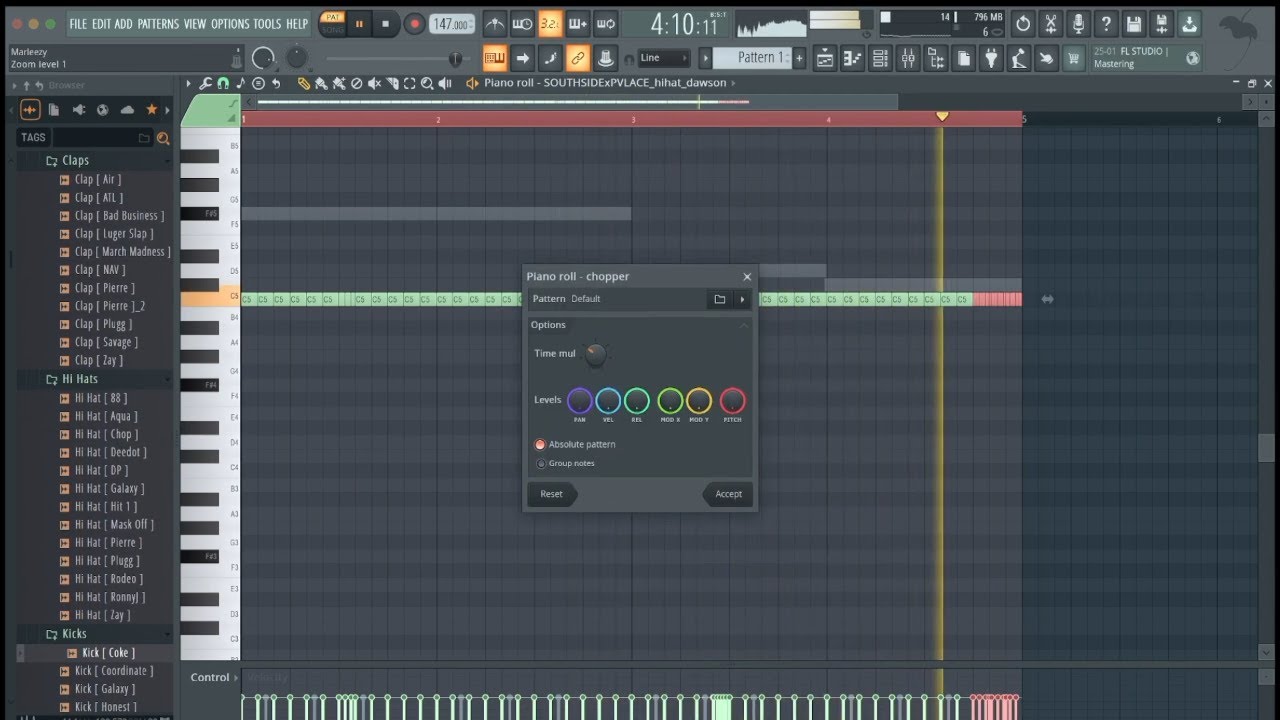Image resolution: width=1280 pixels, height=720 pixels.
Task: Open the HELP menu
Action: [x=297, y=23]
